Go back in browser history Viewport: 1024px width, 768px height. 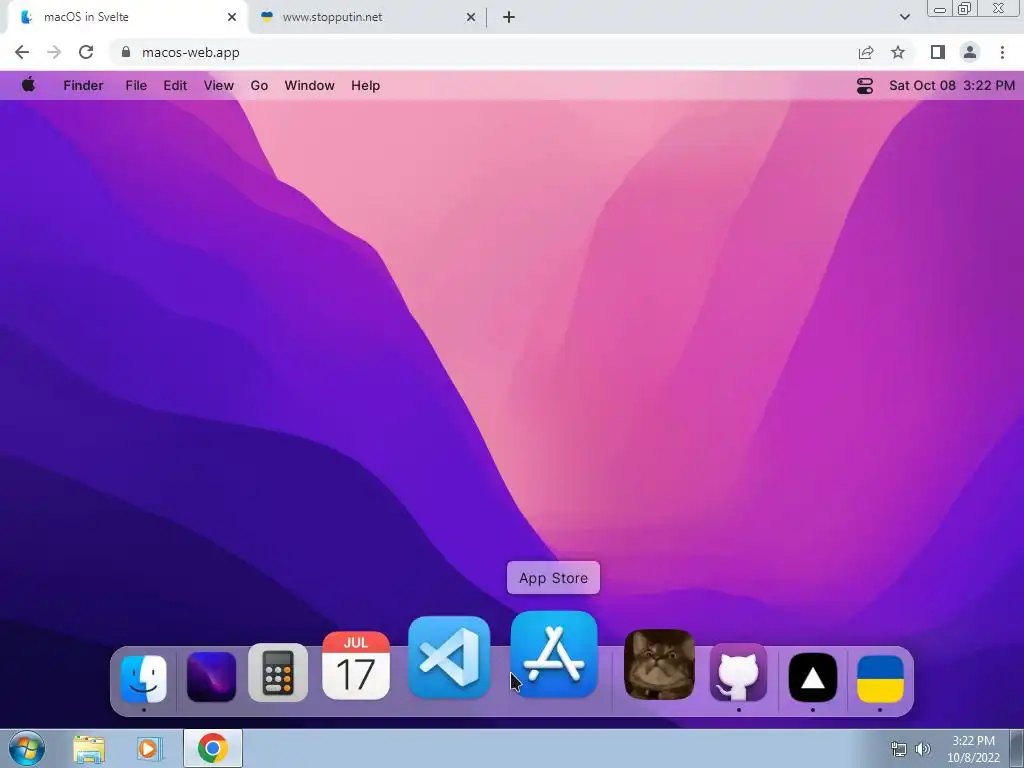(22, 52)
